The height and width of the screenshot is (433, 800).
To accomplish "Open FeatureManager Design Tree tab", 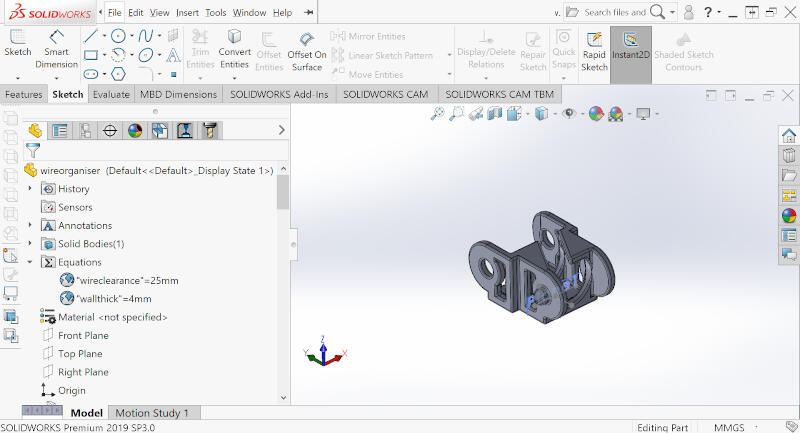I will (35, 131).
